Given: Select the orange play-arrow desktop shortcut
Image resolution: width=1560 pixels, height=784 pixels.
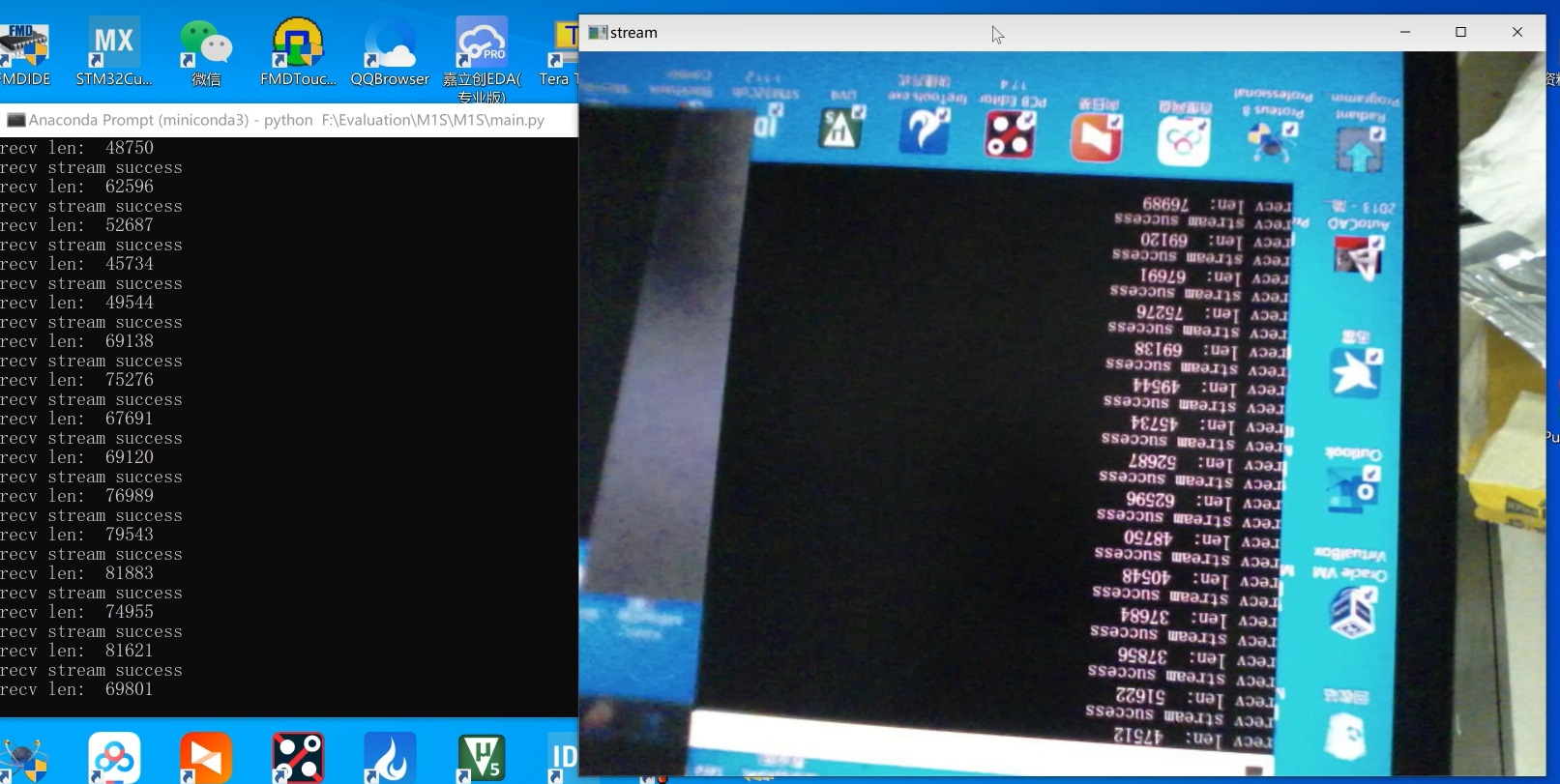Looking at the screenshot, I should pos(206,758).
